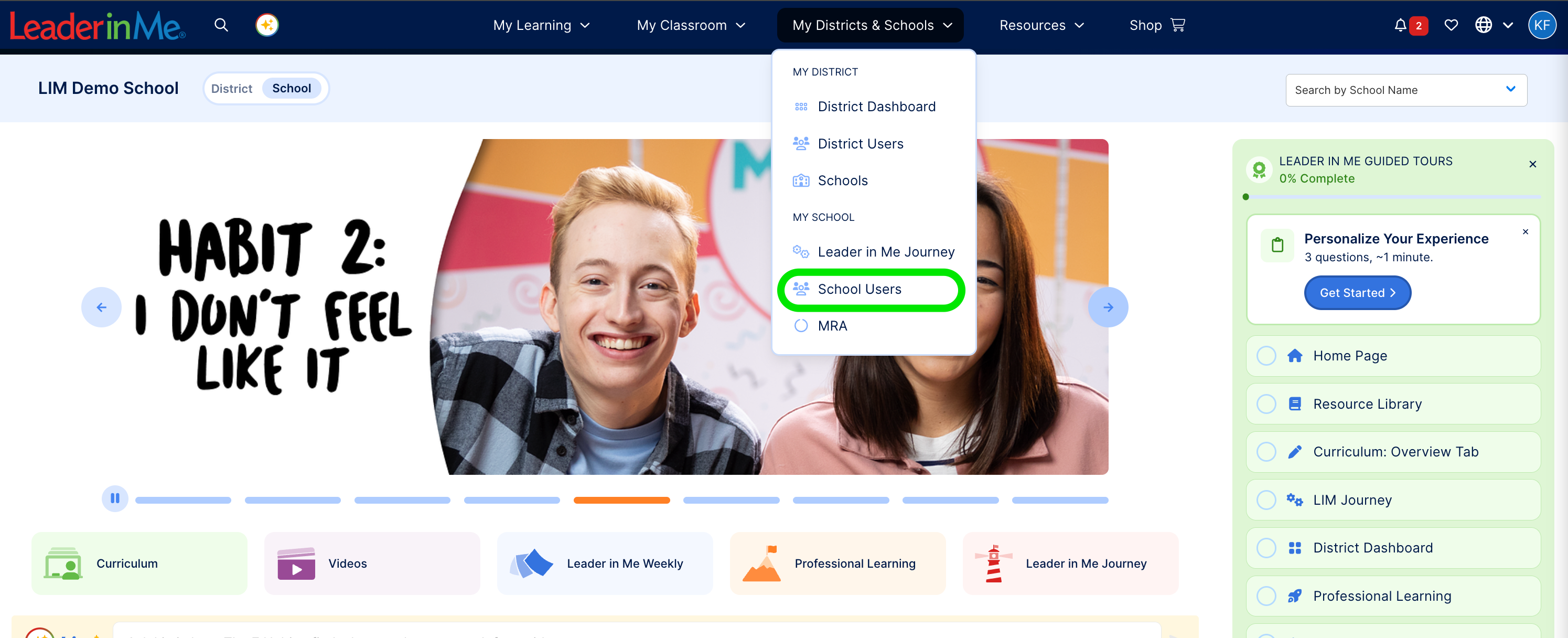Open the KF profile avatar

(x=1541, y=25)
